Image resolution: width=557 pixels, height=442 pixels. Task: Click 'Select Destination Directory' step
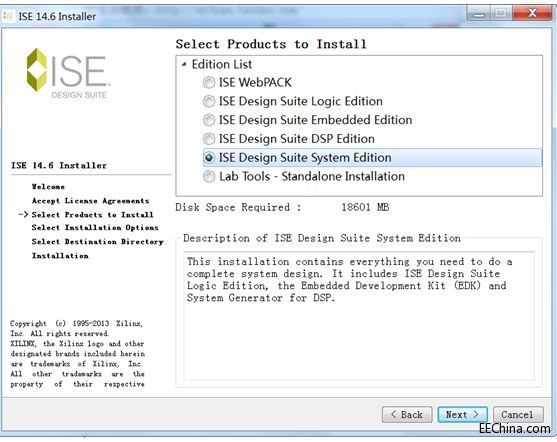[x=97, y=242]
